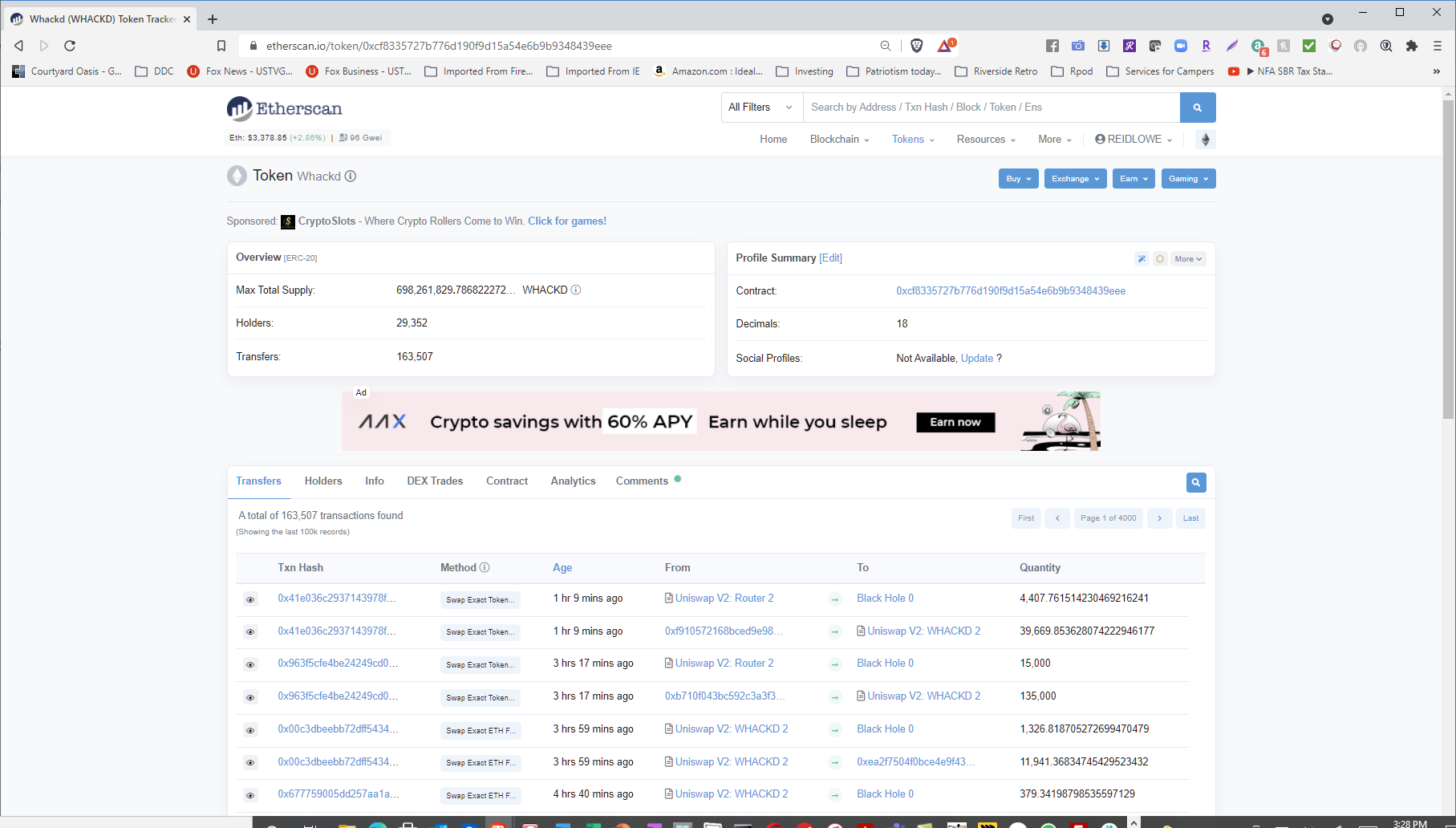Click the blue search magnifier button beside the address field
The width and height of the screenshot is (1456, 828).
(x=1198, y=108)
